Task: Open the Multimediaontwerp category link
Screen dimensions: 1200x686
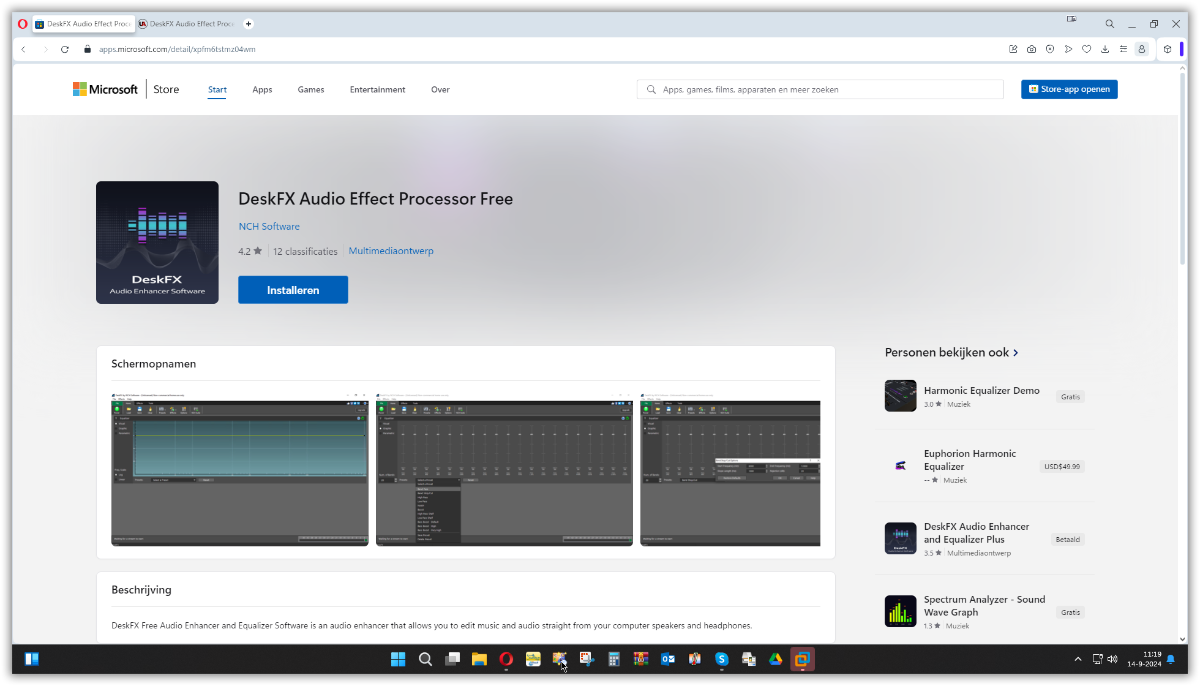Action: (x=391, y=251)
